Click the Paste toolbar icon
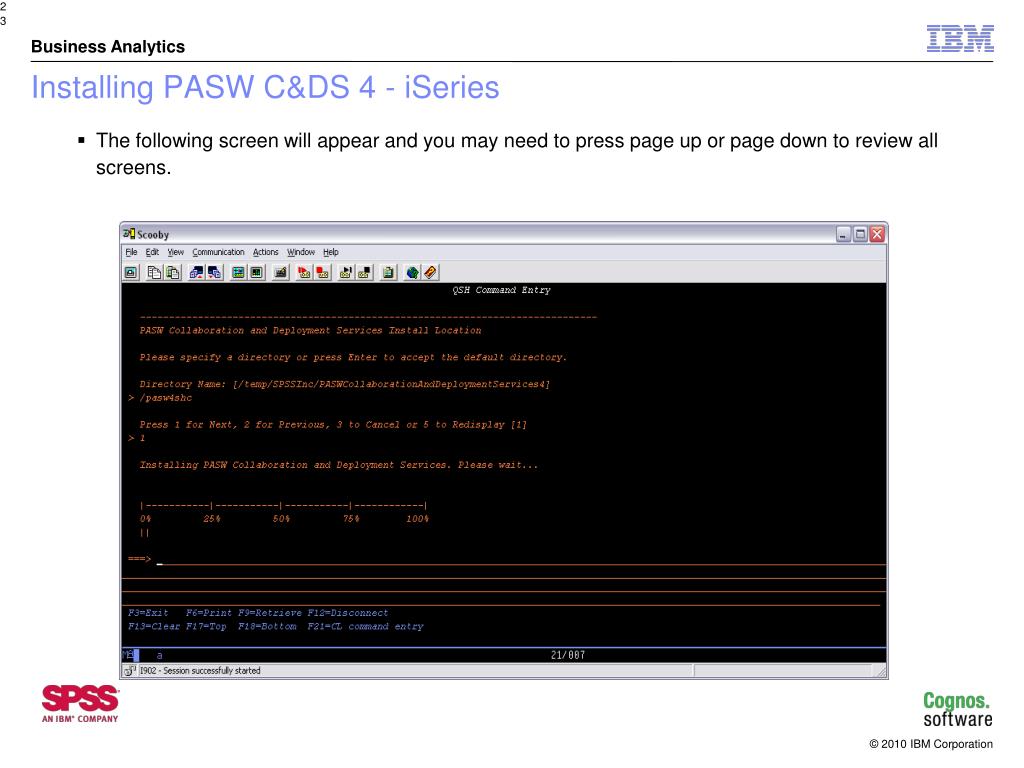The image size is (1024, 768). 173,273
